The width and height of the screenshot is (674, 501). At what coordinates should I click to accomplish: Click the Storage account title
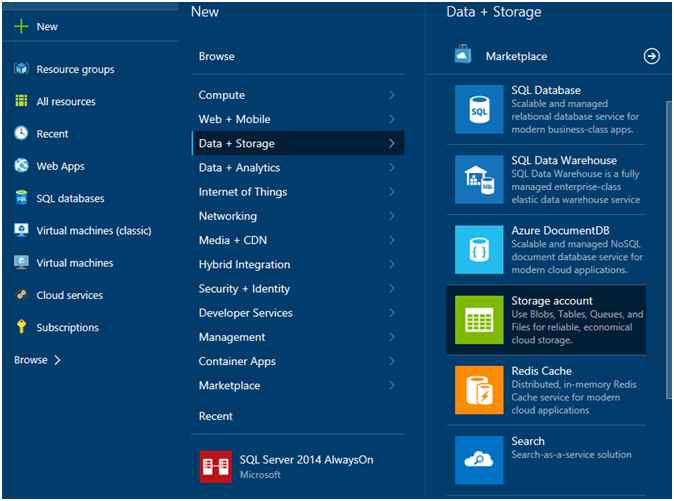[x=551, y=301]
